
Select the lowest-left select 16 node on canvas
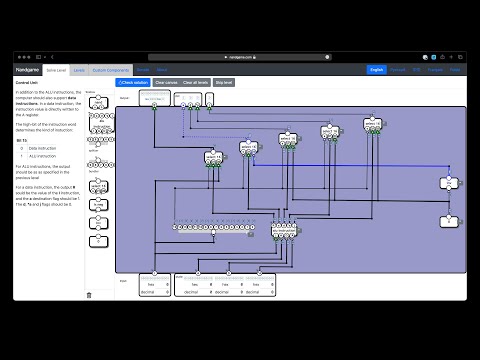[x=213, y=157]
